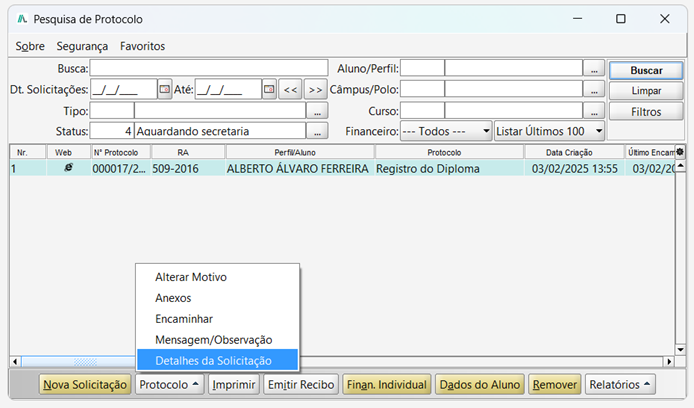
Task: Open calendar picker for Até end date
Action: tap(269, 89)
